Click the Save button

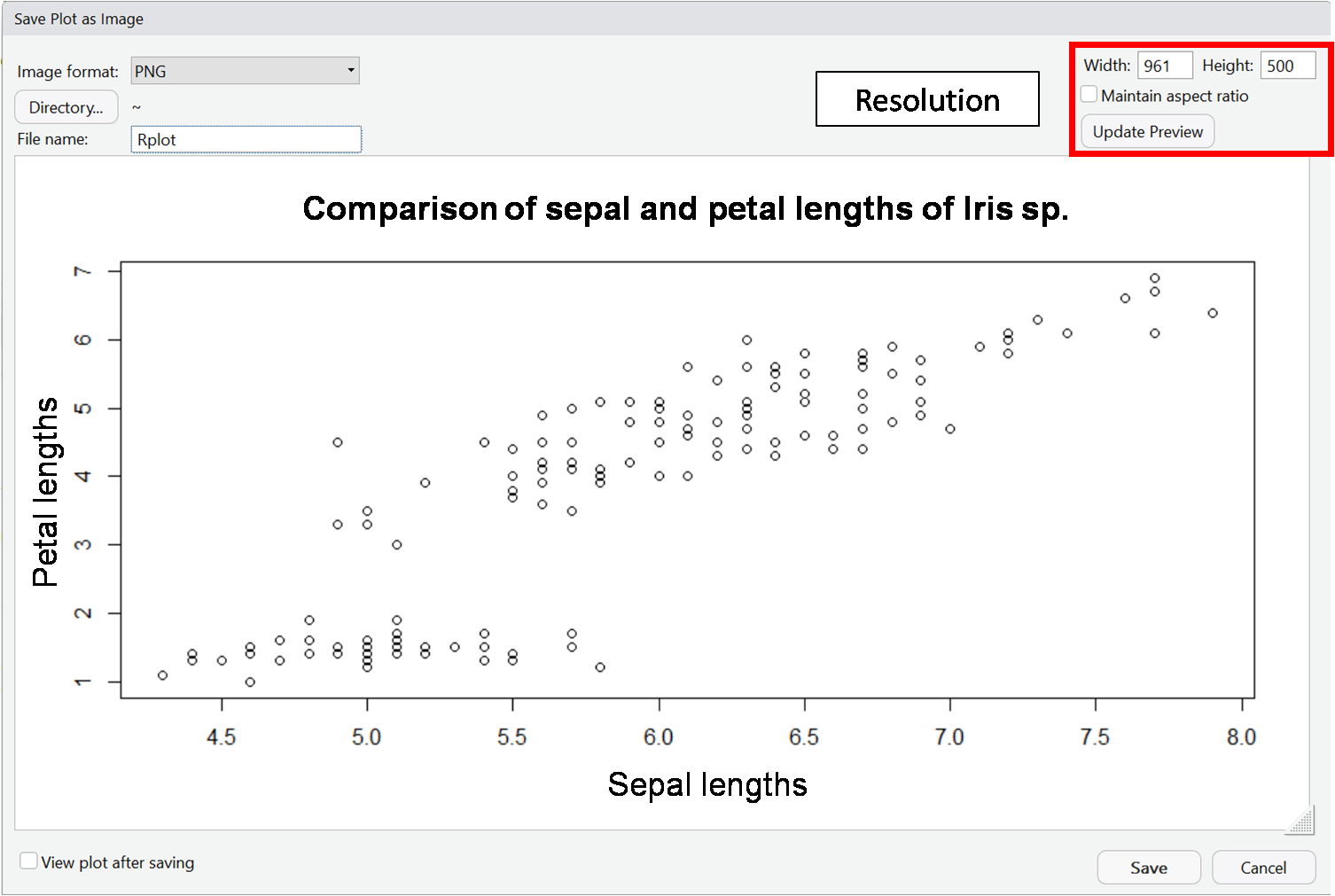tap(1149, 868)
